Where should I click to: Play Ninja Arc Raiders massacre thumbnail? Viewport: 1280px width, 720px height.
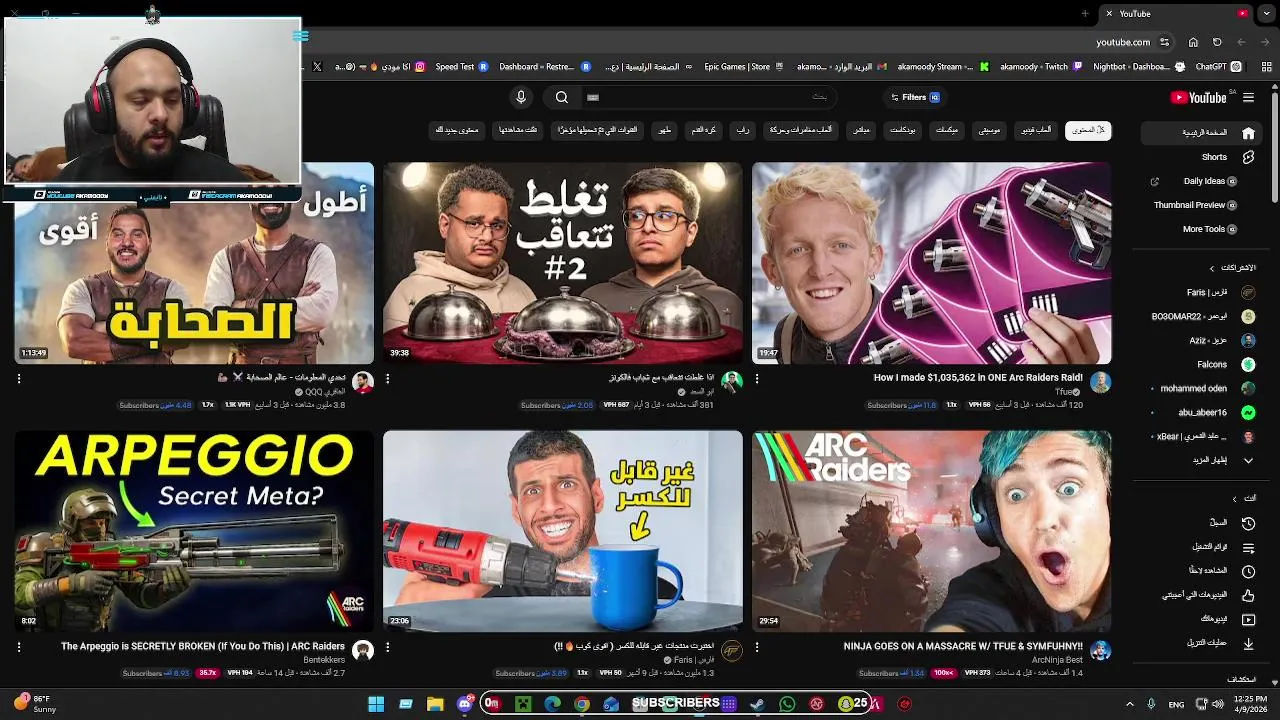click(x=931, y=531)
